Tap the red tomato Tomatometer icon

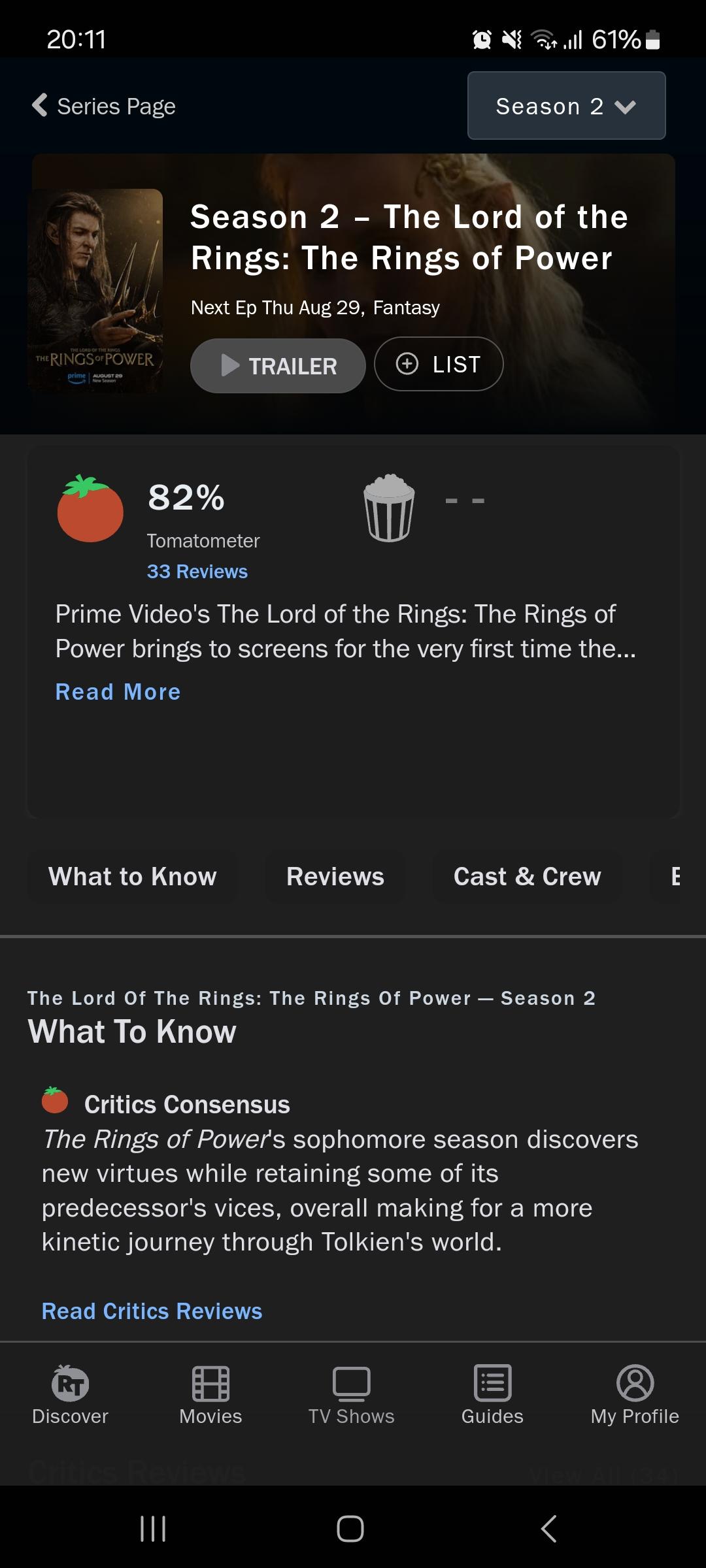tap(90, 509)
